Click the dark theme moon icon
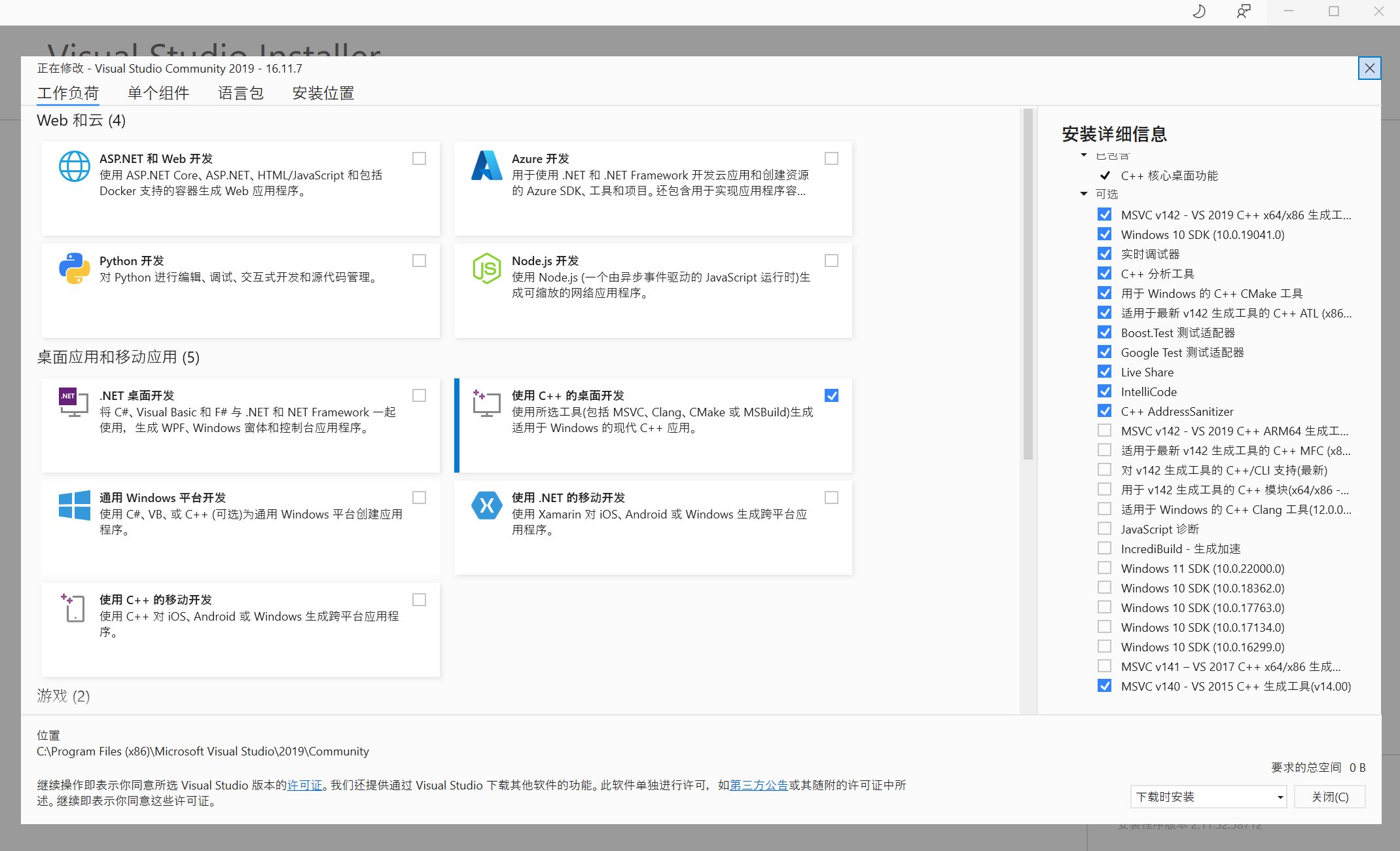1400x851 pixels. tap(1198, 11)
